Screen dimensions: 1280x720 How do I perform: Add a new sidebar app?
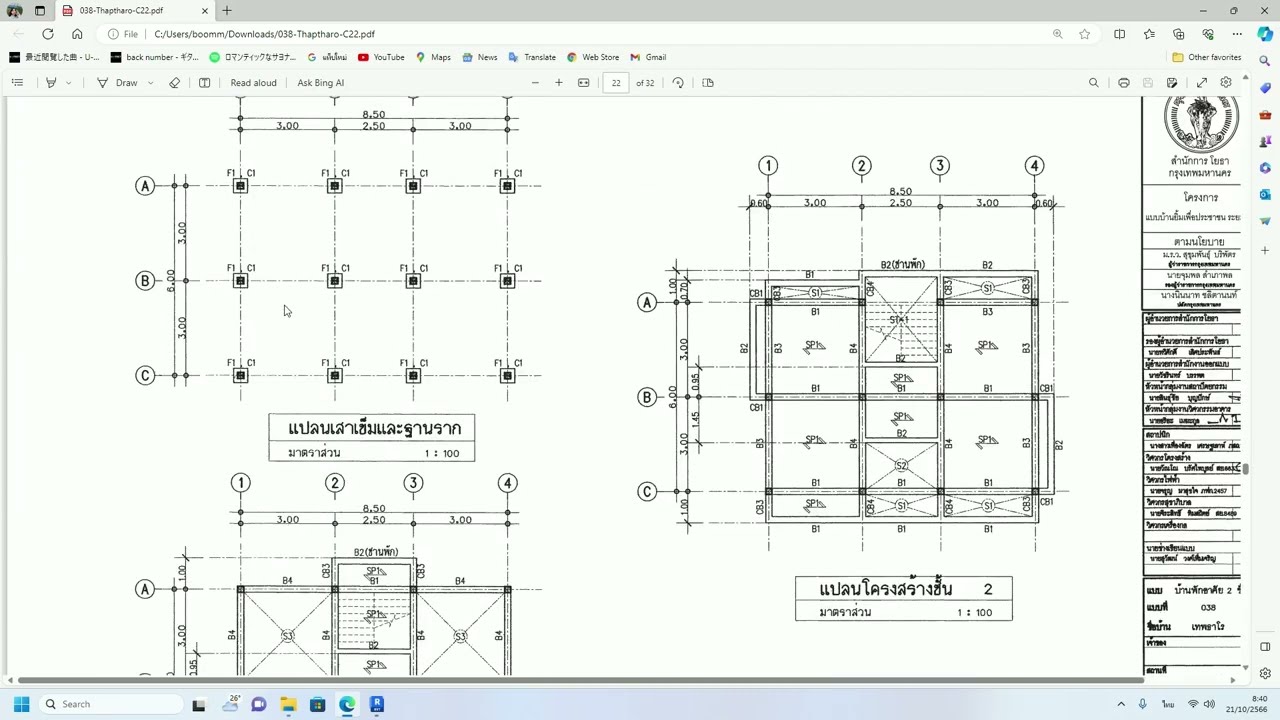[x=1265, y=250]
